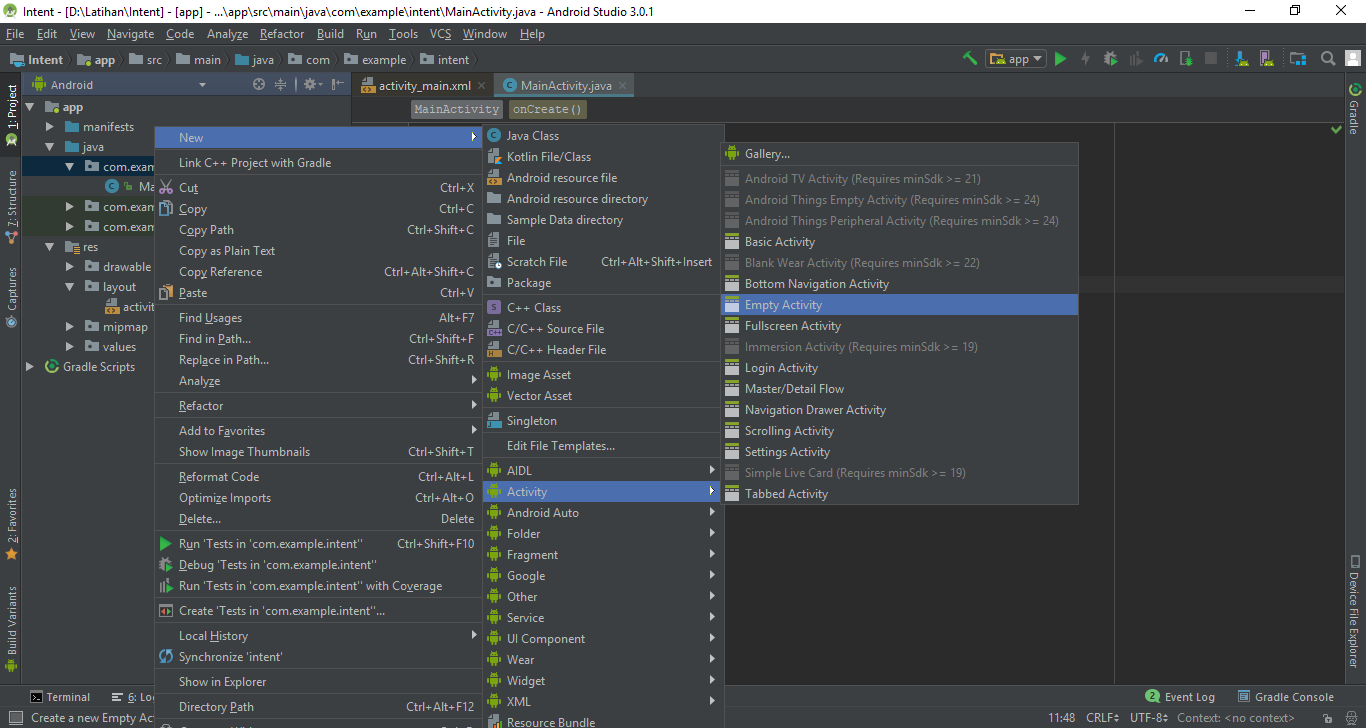The height and width of the screenshot is (728, 1366).
Task: Toggle the Device File Explorer side button
Action: coord(1354,612)
